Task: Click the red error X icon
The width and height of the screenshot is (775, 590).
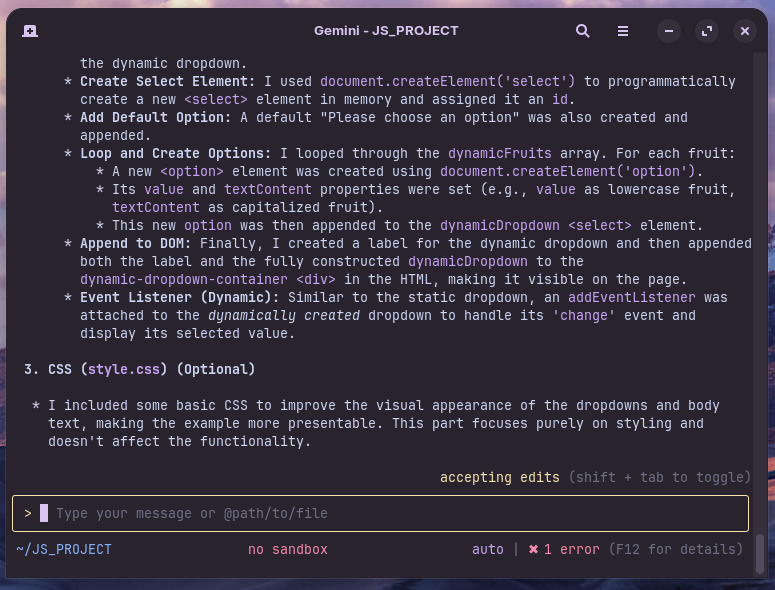Action: coord(534,549)
